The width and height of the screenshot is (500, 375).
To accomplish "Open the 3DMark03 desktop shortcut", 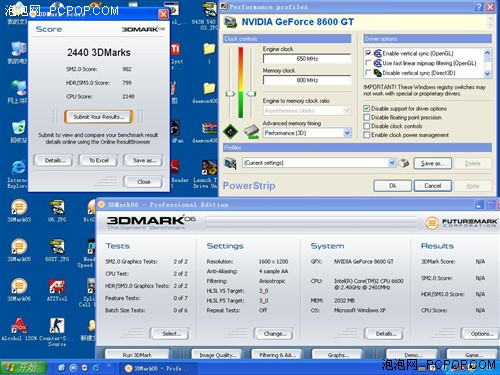I will [x=19, y=210].
